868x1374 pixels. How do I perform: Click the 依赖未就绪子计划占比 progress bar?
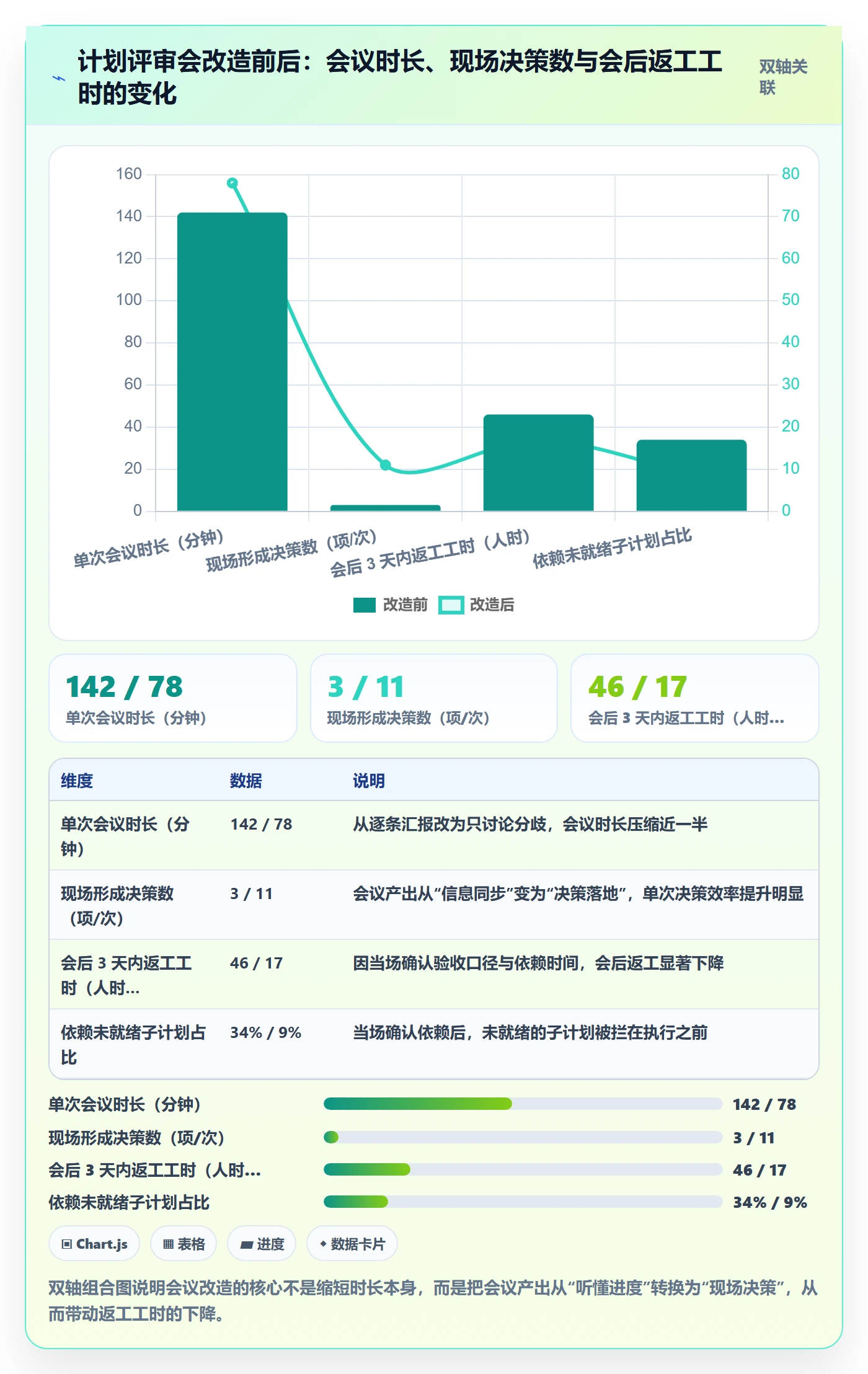523,1202
